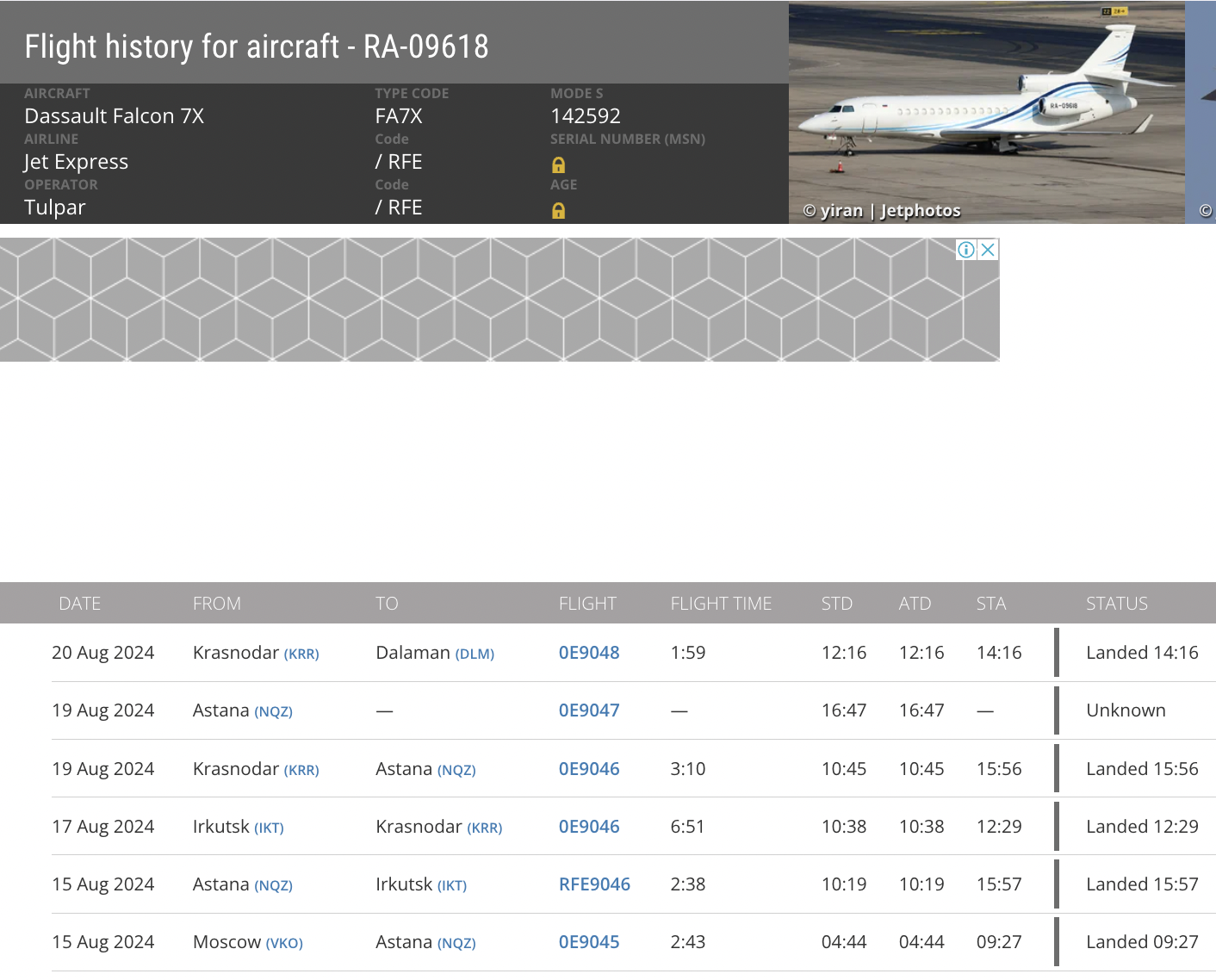Click the Moscow VKO airport code
1216x980 pixels.
coord(284,944)
